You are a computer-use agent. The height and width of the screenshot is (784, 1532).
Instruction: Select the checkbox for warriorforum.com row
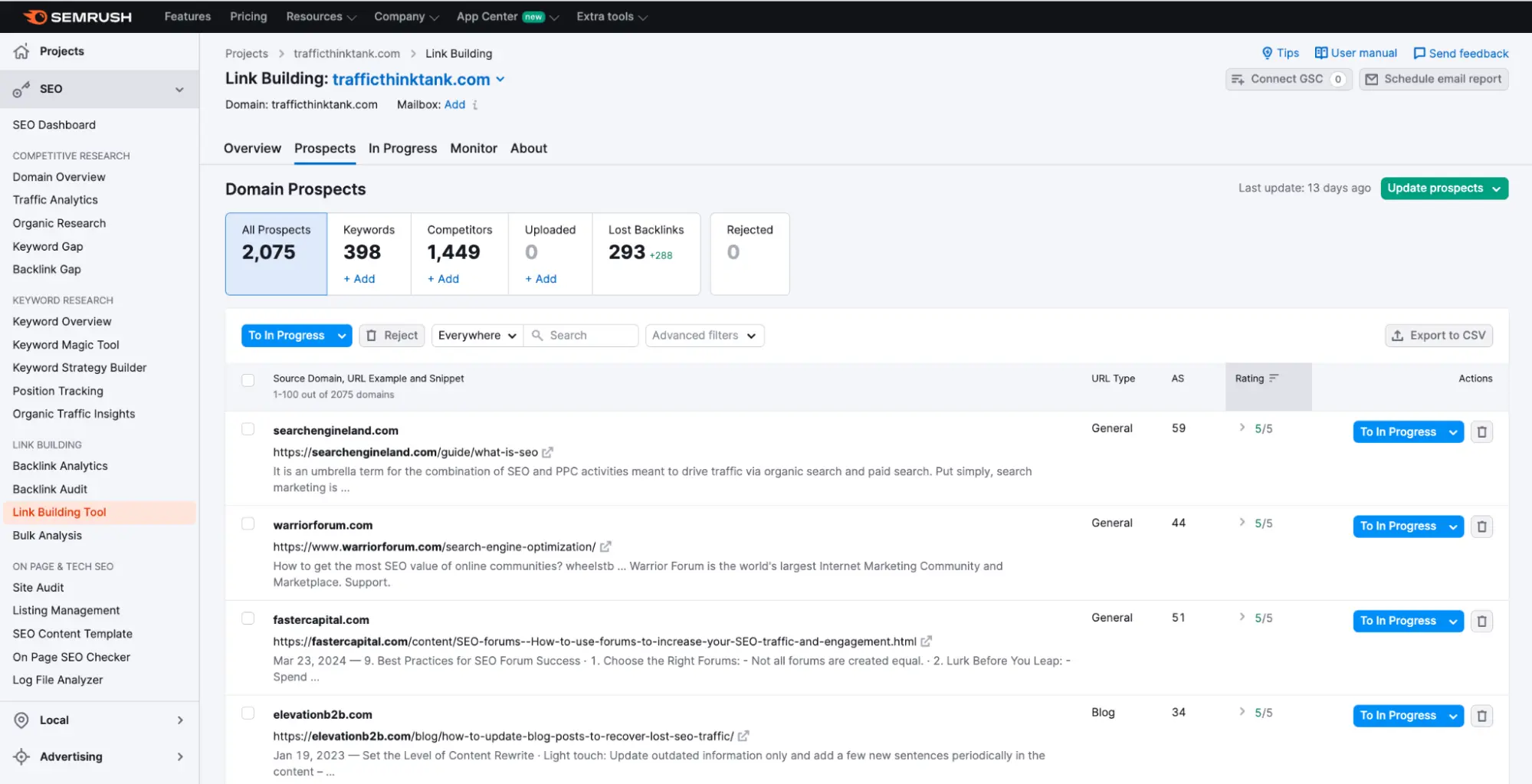coord(248,523)
